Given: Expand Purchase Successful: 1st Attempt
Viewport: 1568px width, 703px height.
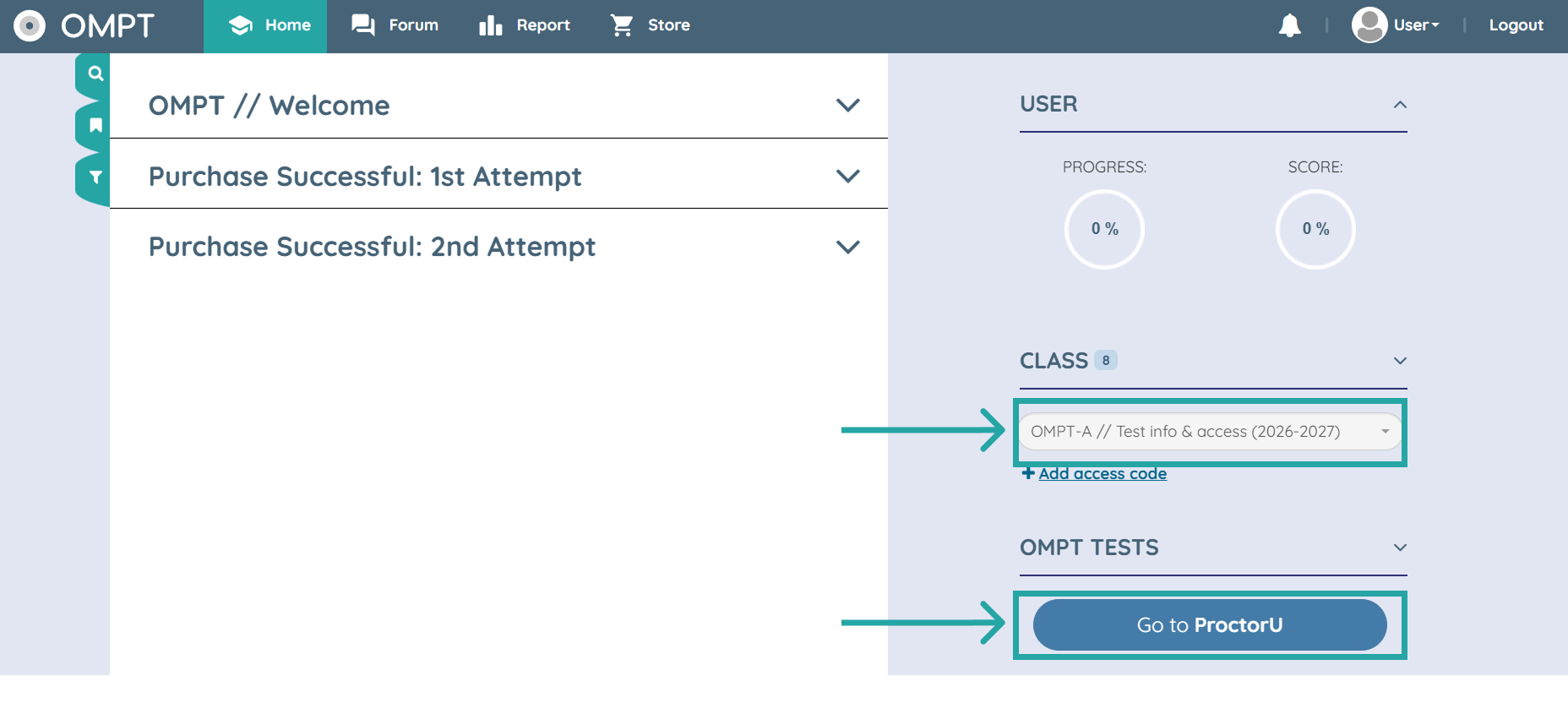Looking at the screenshot, I should pos(849,175).
